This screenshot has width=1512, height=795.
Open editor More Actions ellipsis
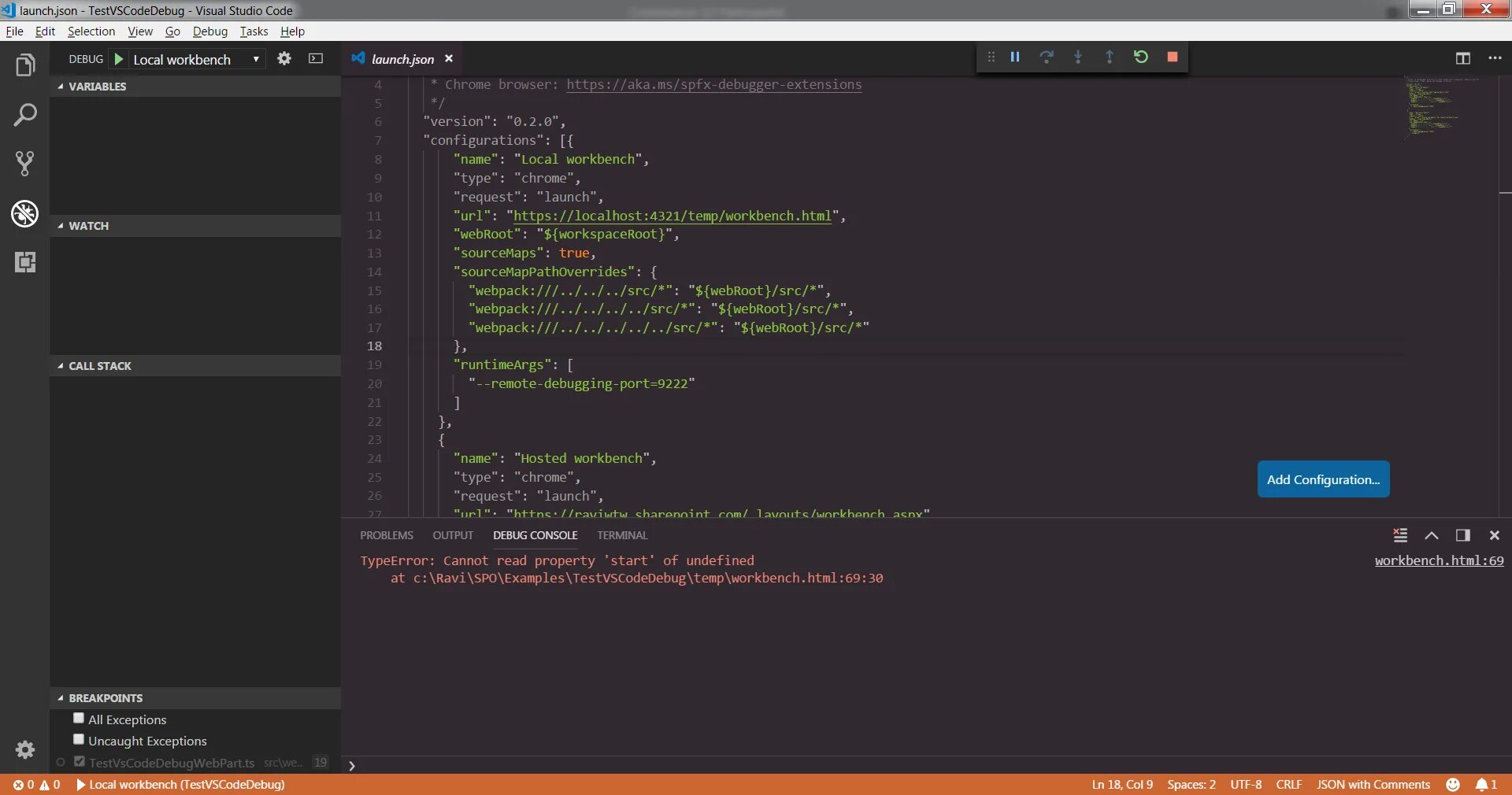1495,58
